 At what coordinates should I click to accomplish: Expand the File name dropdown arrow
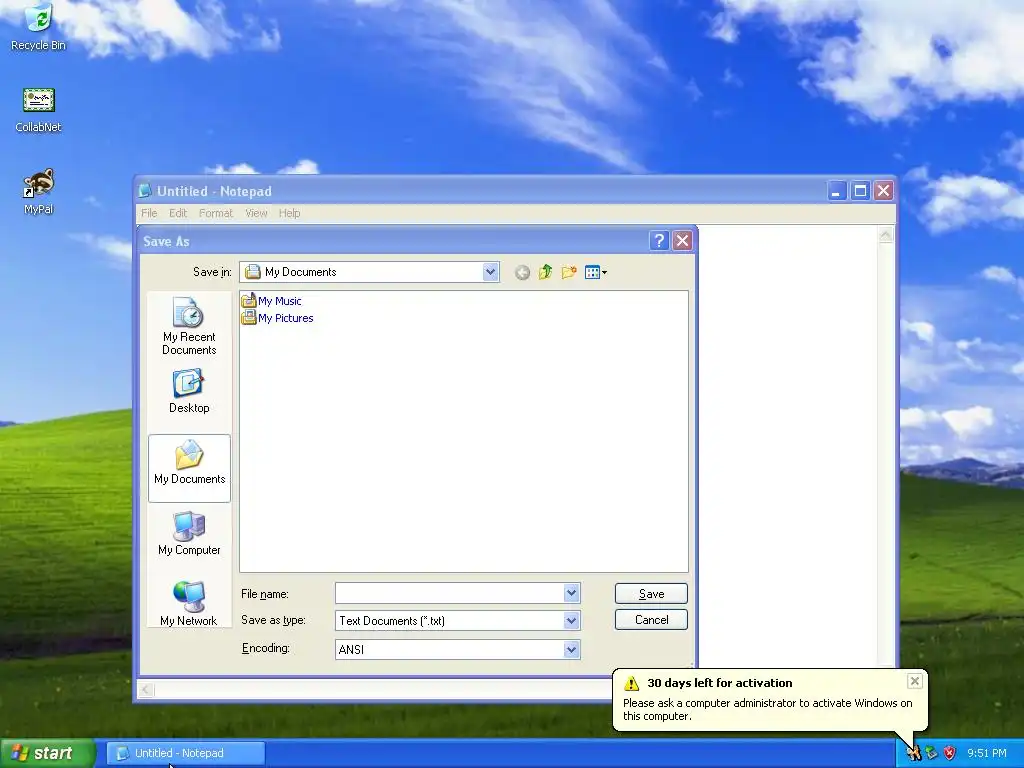(571, 593)
